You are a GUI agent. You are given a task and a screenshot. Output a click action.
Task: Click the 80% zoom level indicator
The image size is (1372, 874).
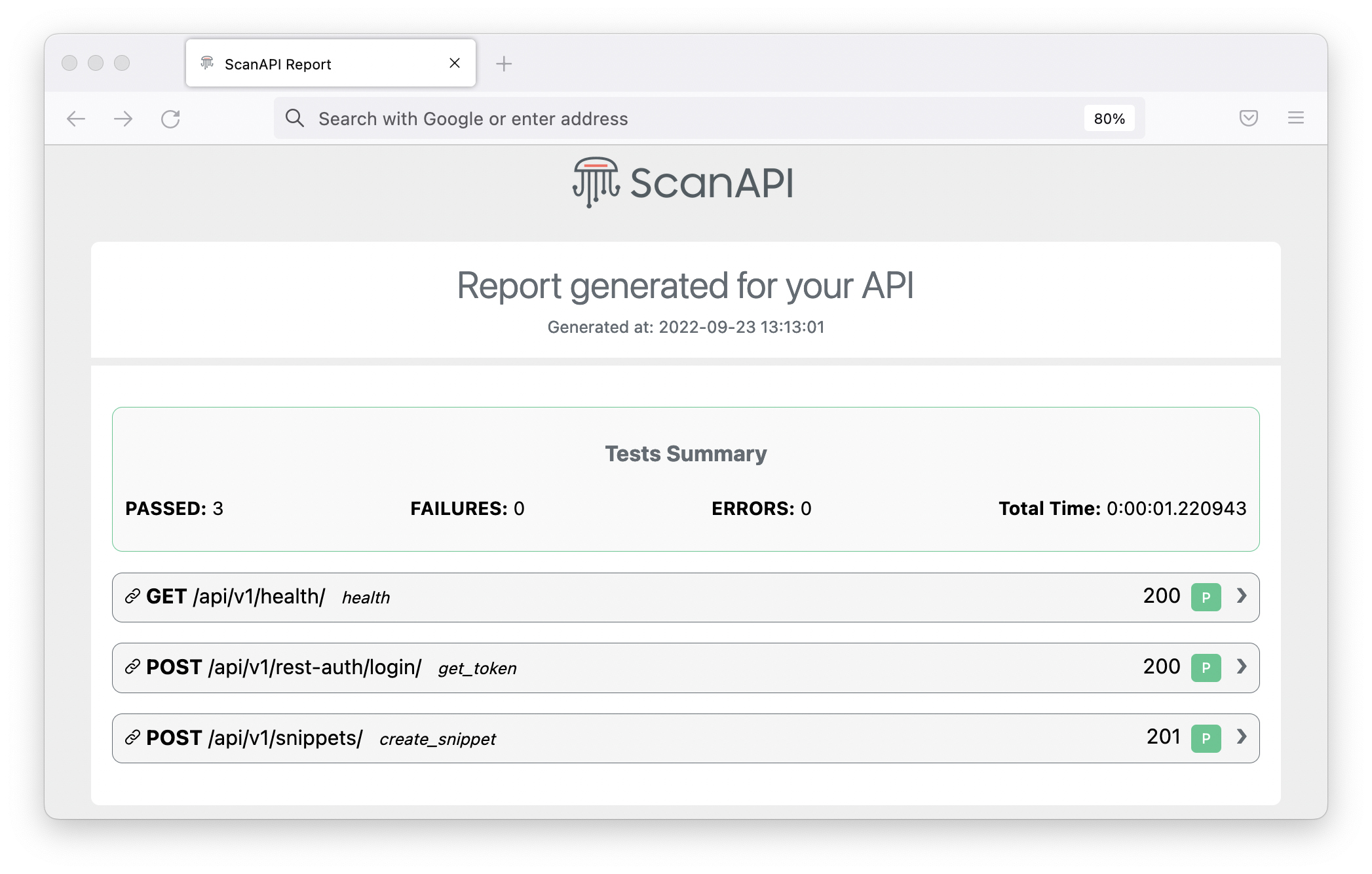[x=1109, y=118]
